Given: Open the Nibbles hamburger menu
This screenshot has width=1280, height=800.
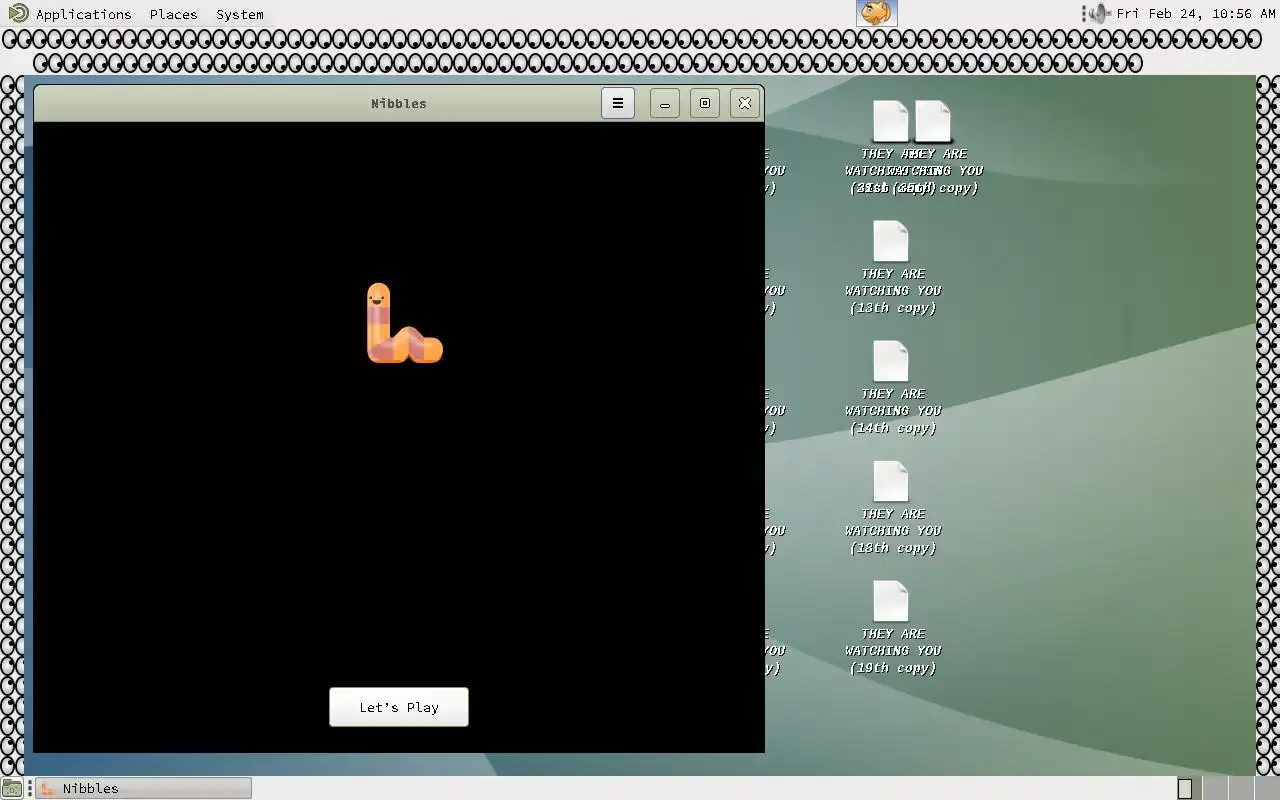Looking at the screenshot, I should coord(618,103).
